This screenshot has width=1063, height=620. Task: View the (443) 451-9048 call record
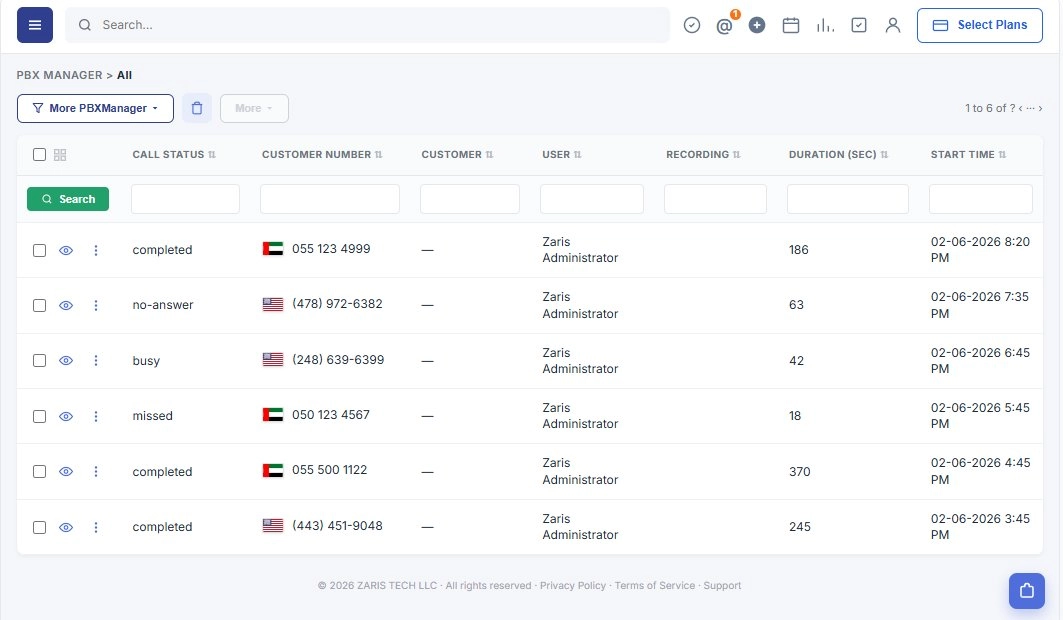(66, 527)
